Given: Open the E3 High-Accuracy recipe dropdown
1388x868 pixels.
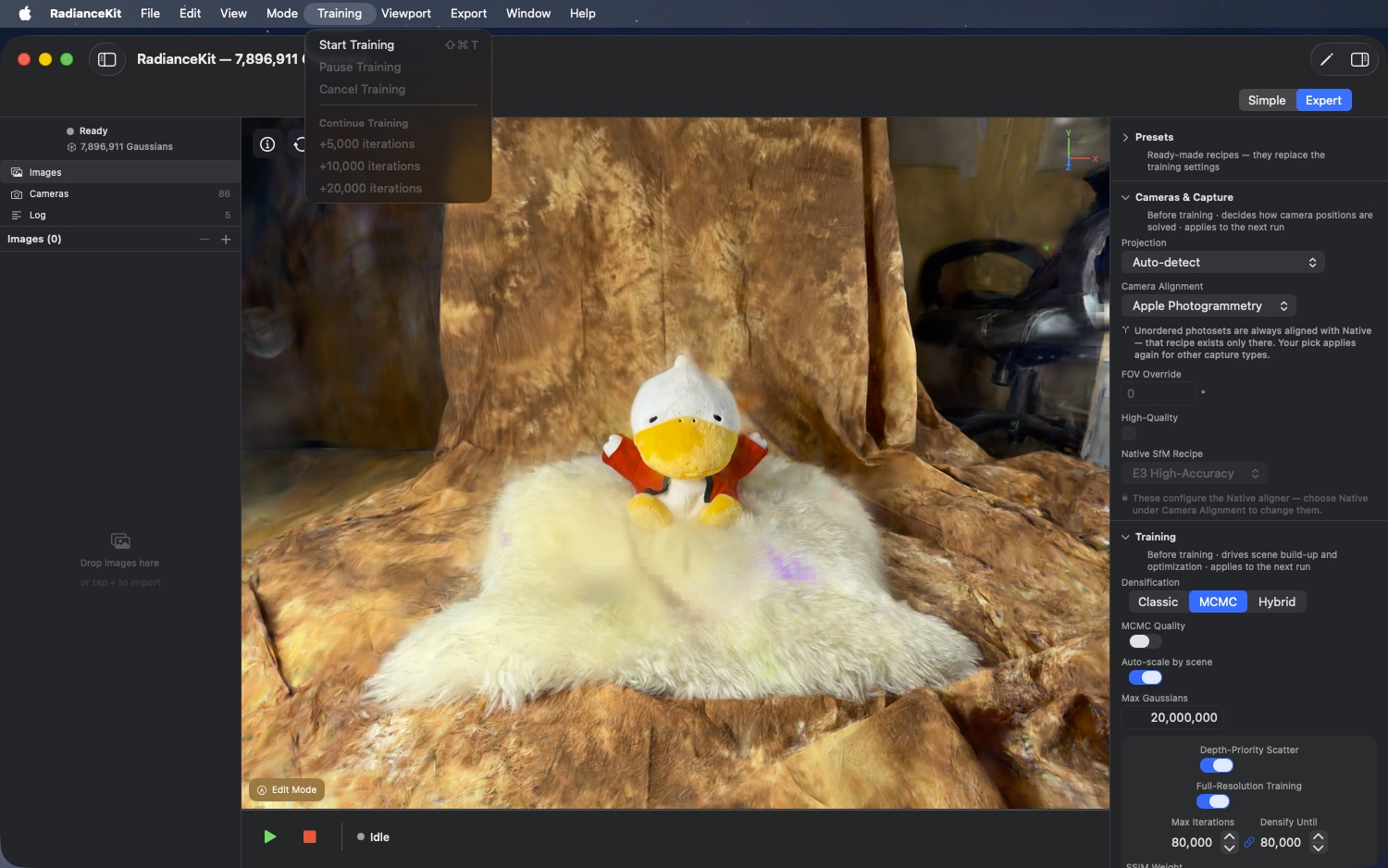Looking at the screenshot, I should [1194, 473].
